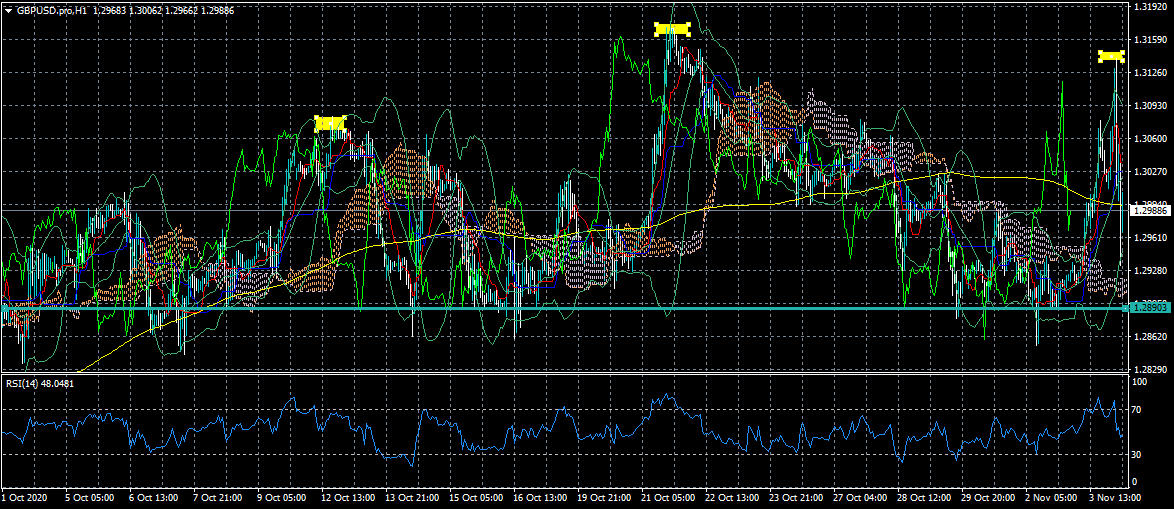
Task: Click the 1.28290 price scale value
Action: click(1150, 369)
